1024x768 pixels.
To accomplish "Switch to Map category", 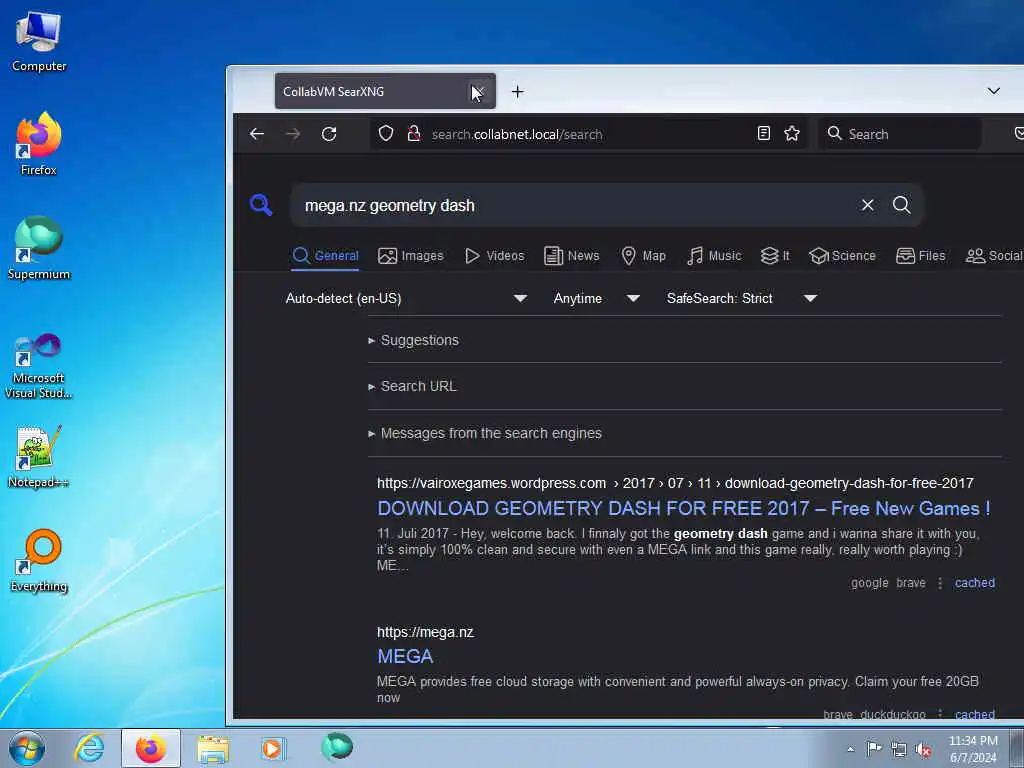I will click(x=643, y=255).
